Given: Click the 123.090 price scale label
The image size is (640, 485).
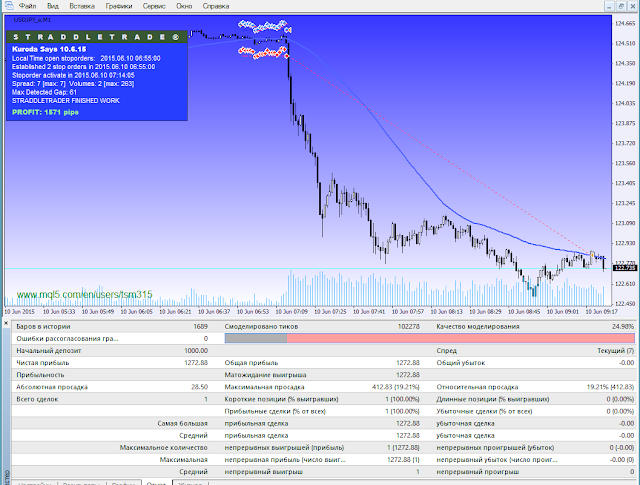Looking at the screenshot, I should [x=625, y=223].
